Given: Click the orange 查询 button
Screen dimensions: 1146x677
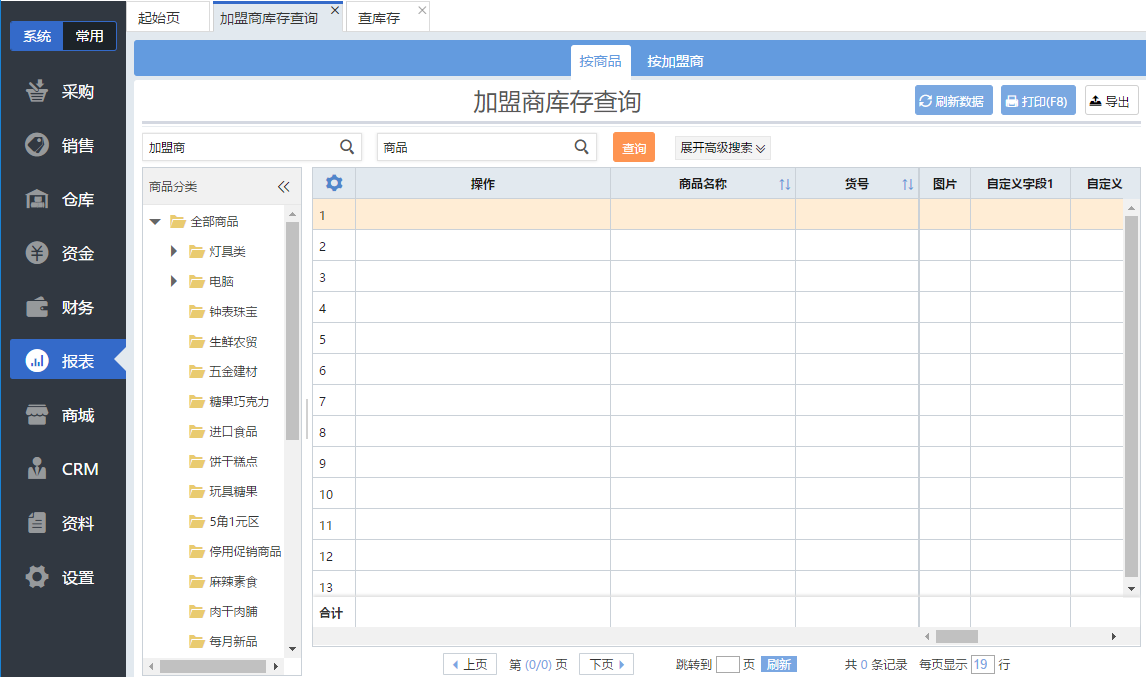Looking at the screenshot, I should [x=633, y=148].
